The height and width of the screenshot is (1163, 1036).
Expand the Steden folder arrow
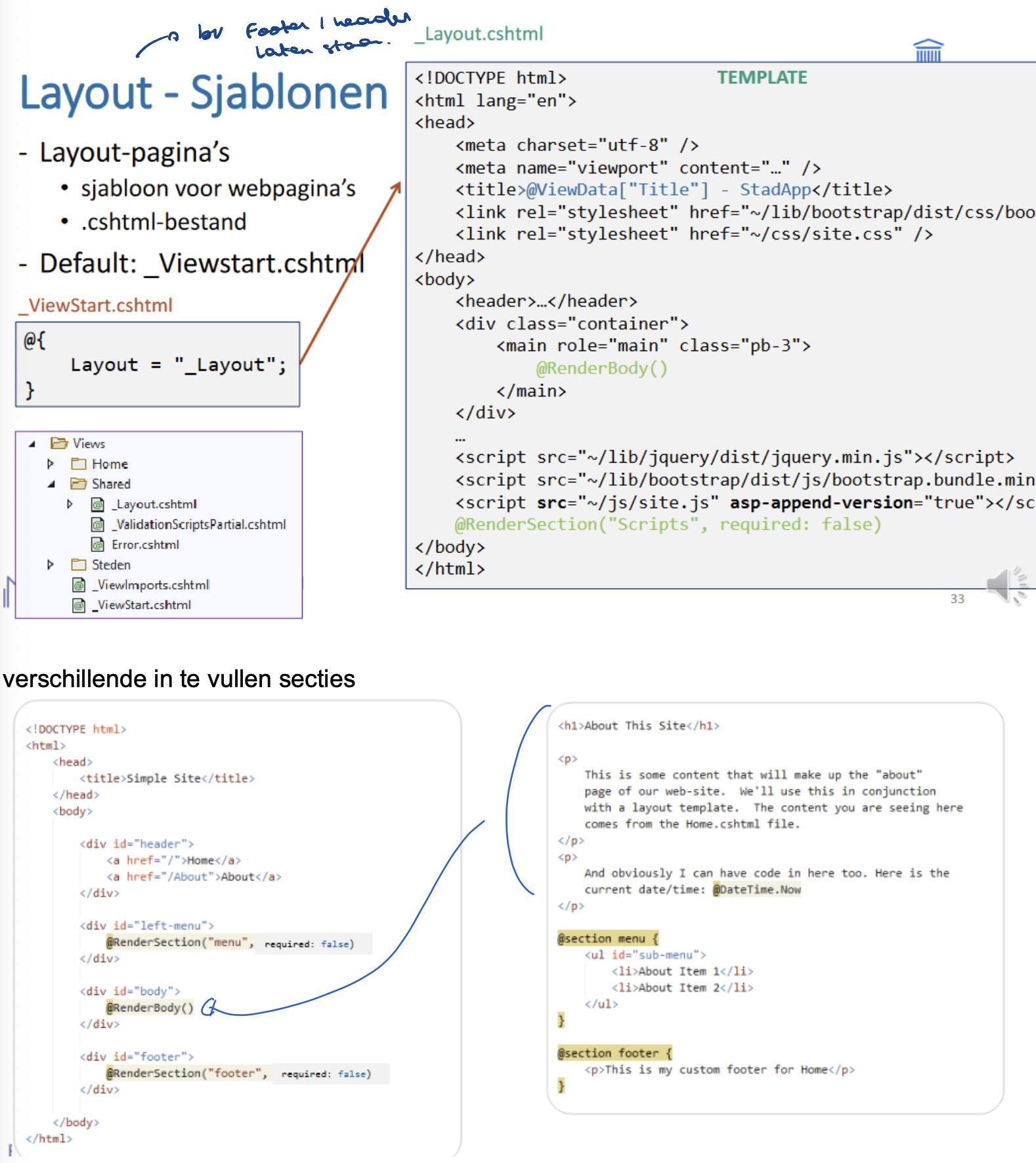(51, 564)
